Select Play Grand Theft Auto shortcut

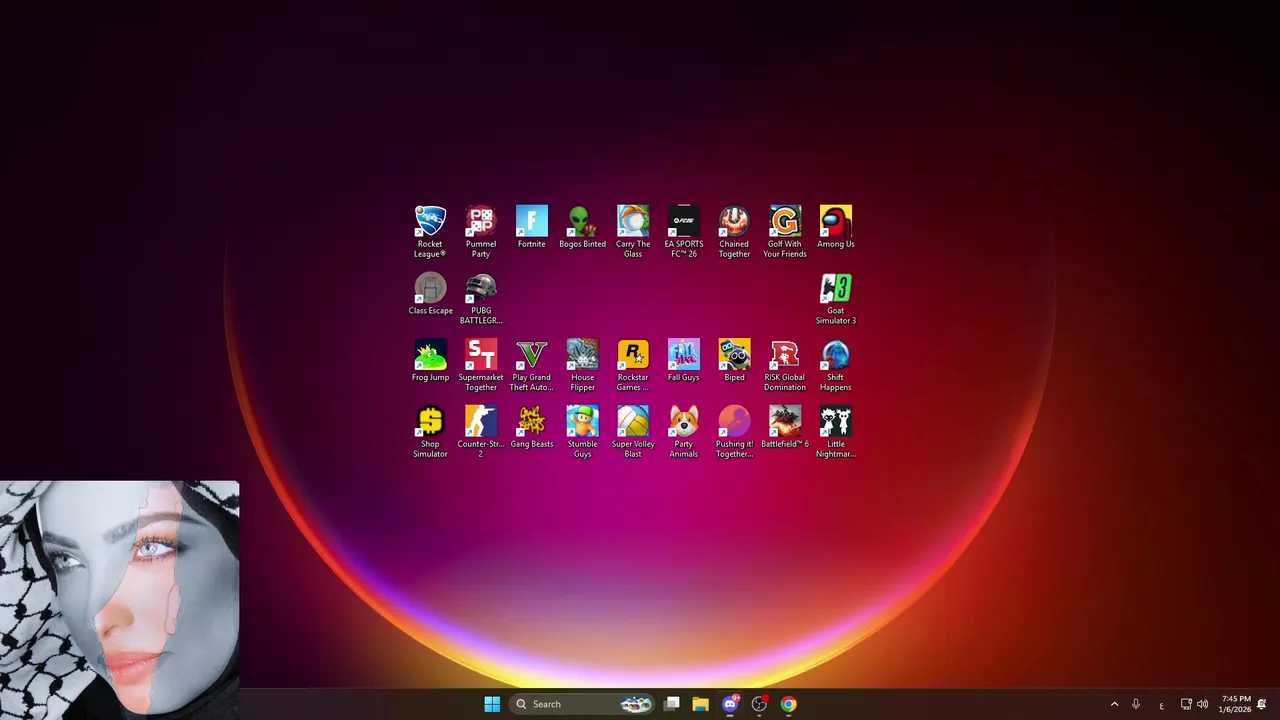click(532, 366)
